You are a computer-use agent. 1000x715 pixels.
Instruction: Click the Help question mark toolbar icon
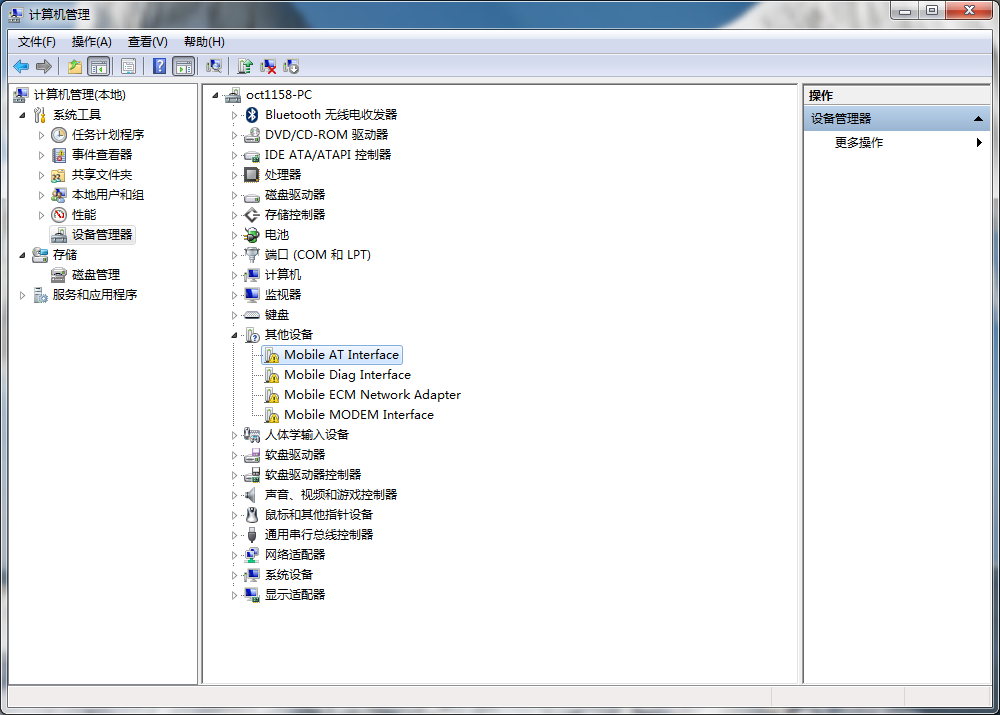(x=159, y=66)
